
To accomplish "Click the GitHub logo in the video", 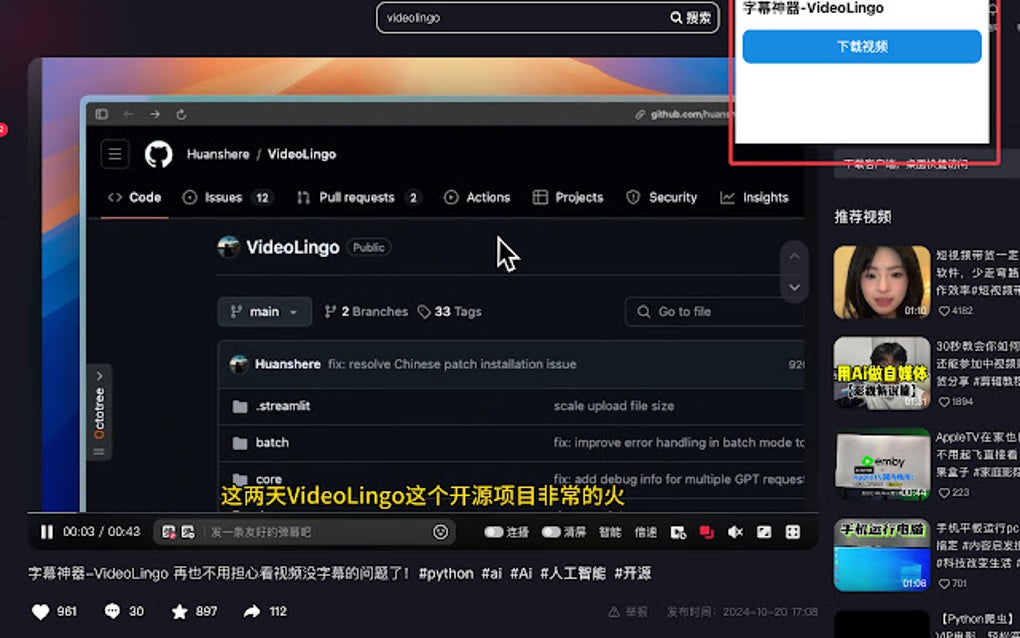I will pos(158,154).
